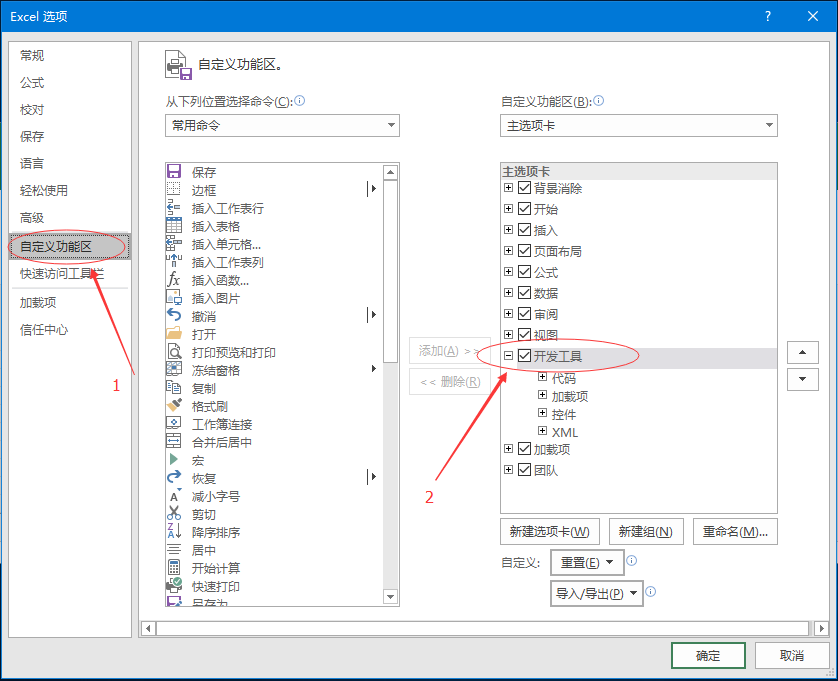Click the 降序排序 icon
The width and height of the screenshot is (838, 681).
tap(174, 531)
